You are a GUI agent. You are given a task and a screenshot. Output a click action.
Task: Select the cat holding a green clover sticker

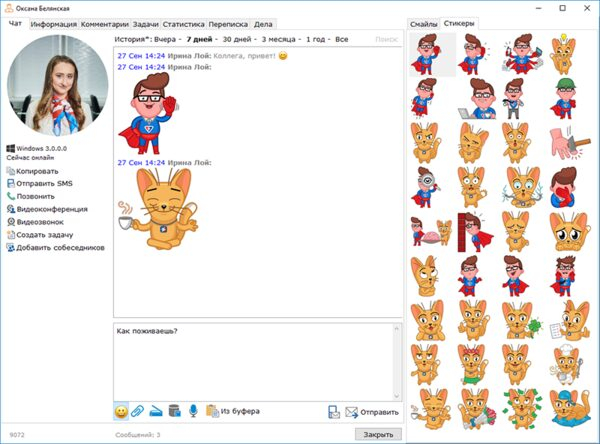(522, 320)
